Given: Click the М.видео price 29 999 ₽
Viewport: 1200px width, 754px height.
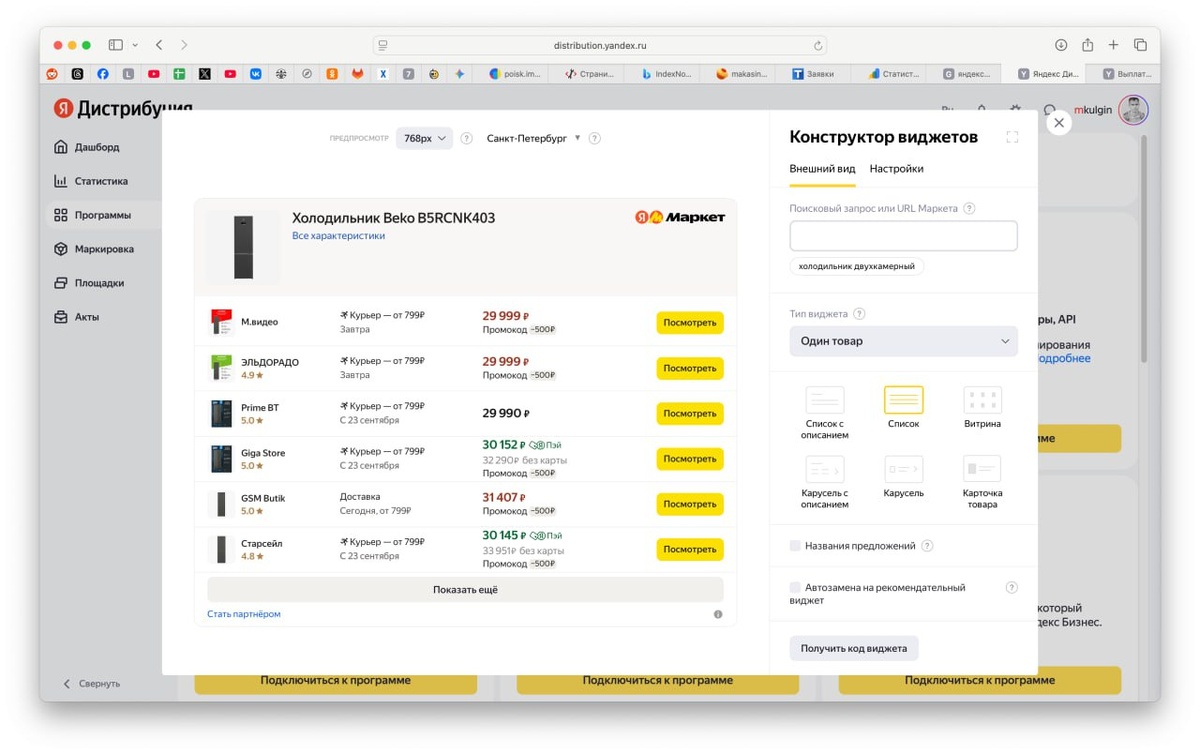Looking at the screenshot, I should point(506,316).
